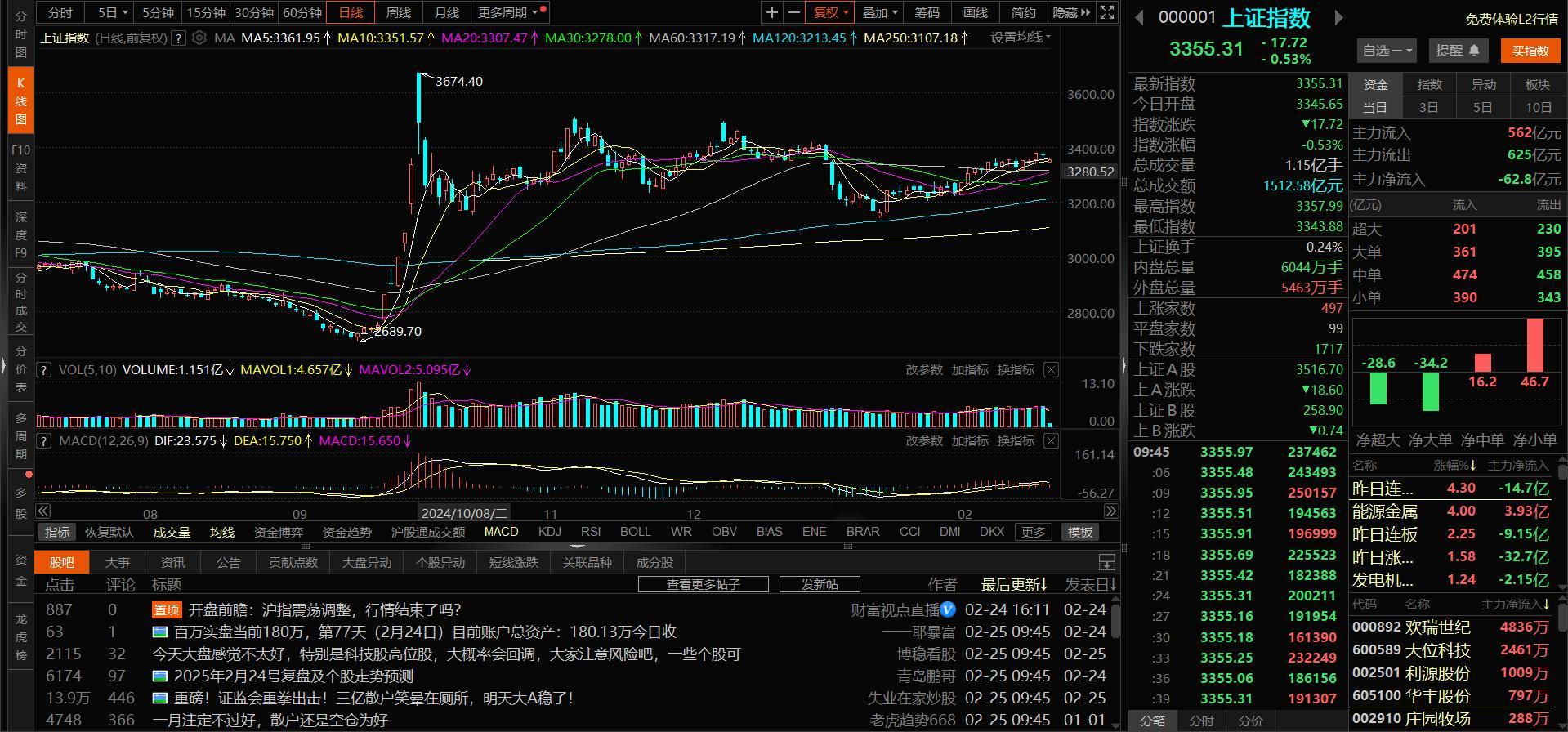Jump timeline left with double-arrow icon
The image size is (1568, 732).
(43, 511)
